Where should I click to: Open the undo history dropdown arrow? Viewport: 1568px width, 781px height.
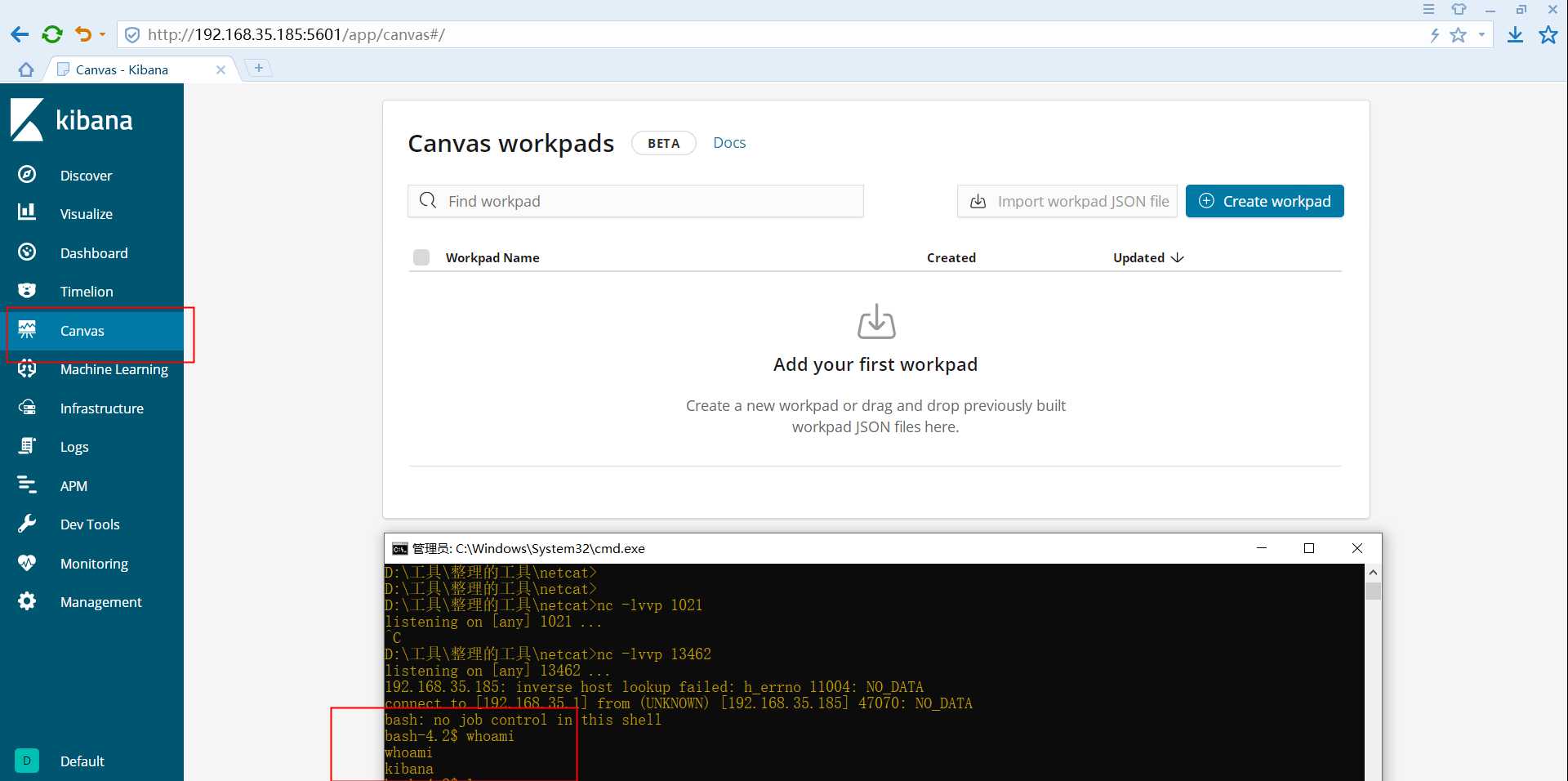[102, 34]
